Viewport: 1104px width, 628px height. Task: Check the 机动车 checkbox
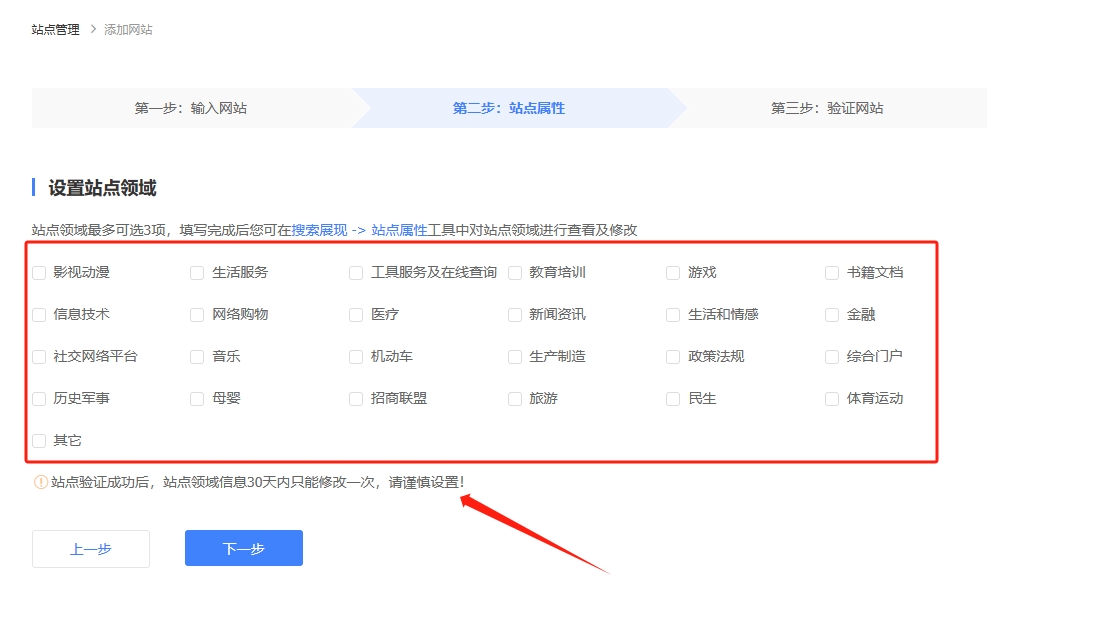(x=356, y=357)
